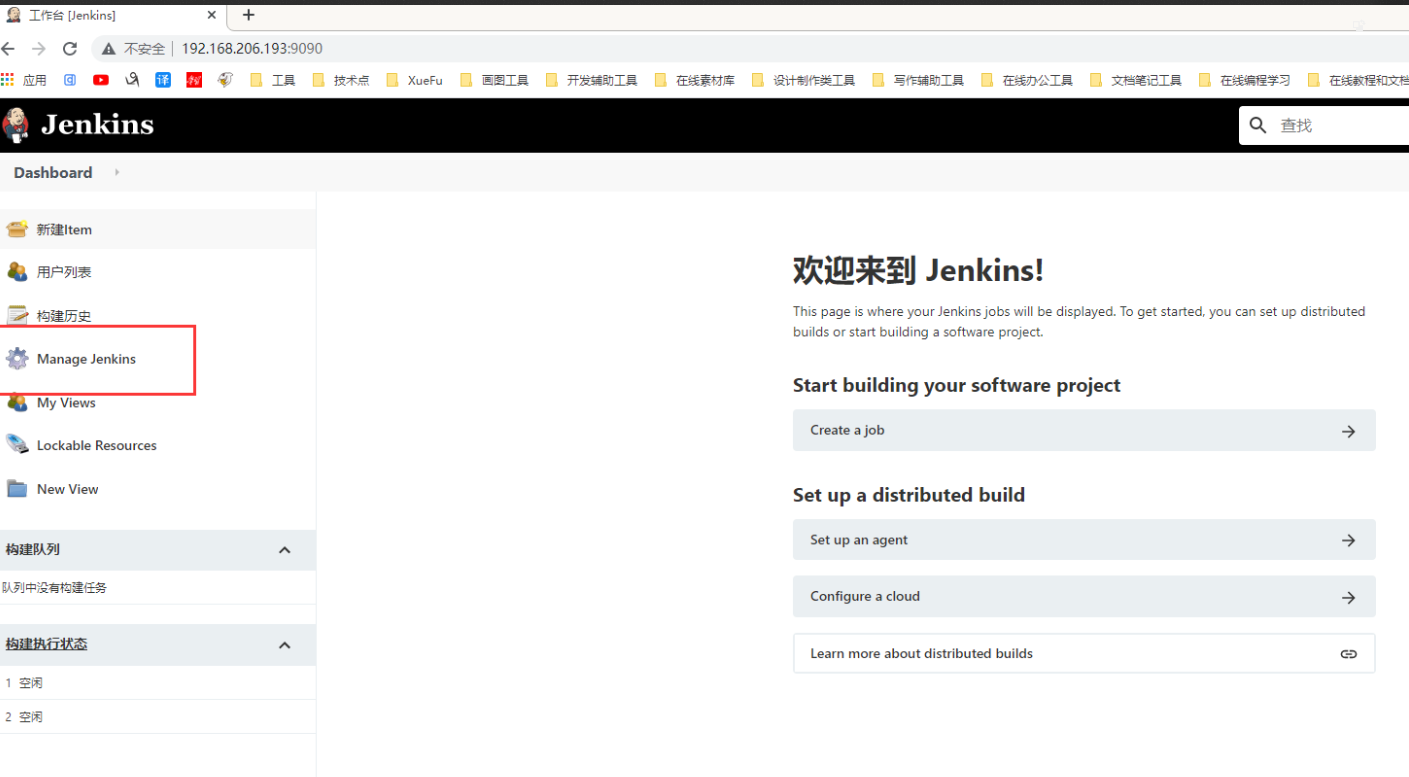Click the My Views user icon
The width and height of the screenshot is (1409, 777).
click(17, 402)
